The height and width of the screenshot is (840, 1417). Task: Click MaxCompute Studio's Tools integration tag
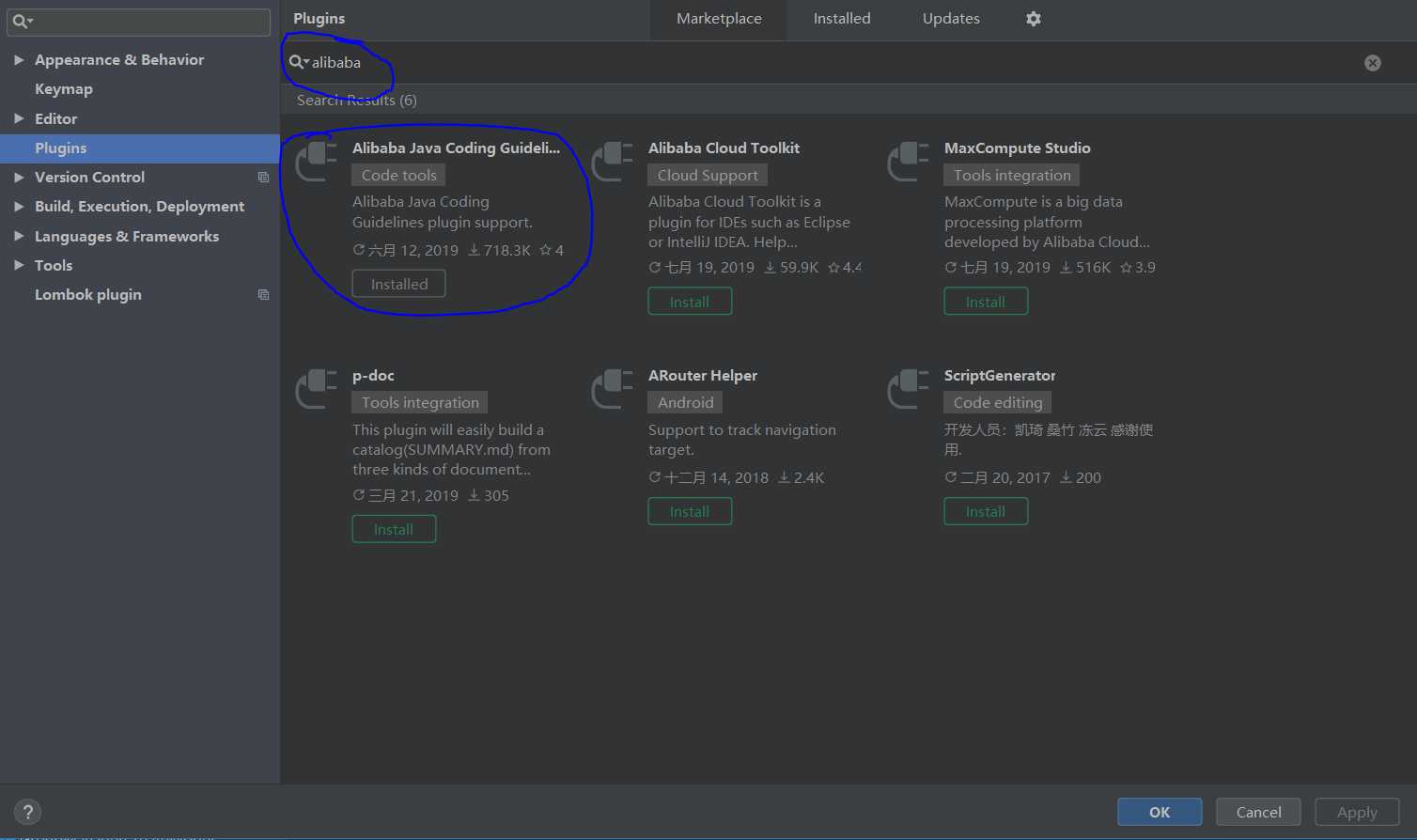[1012, 175]
